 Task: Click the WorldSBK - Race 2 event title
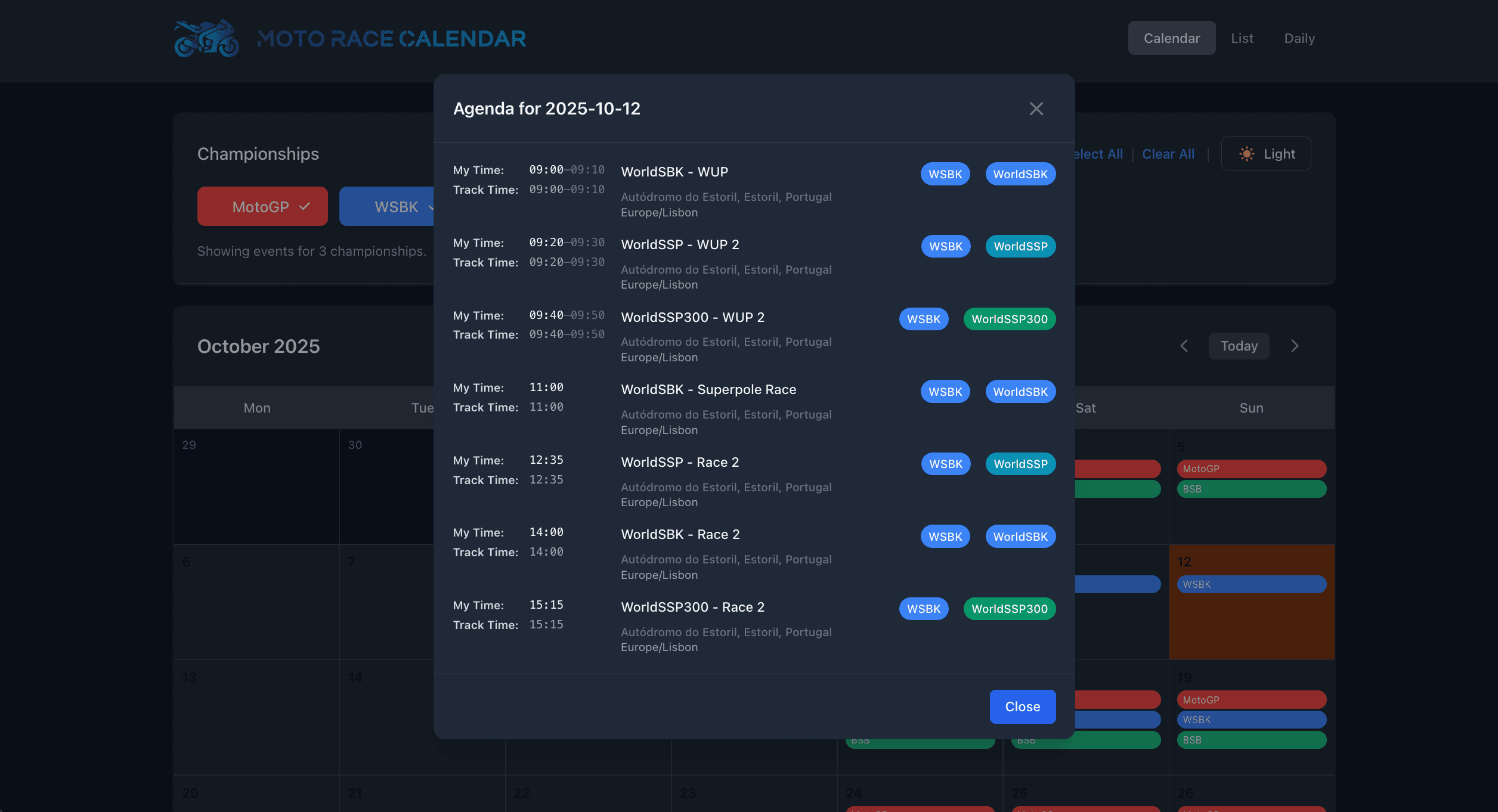[680, 534]
